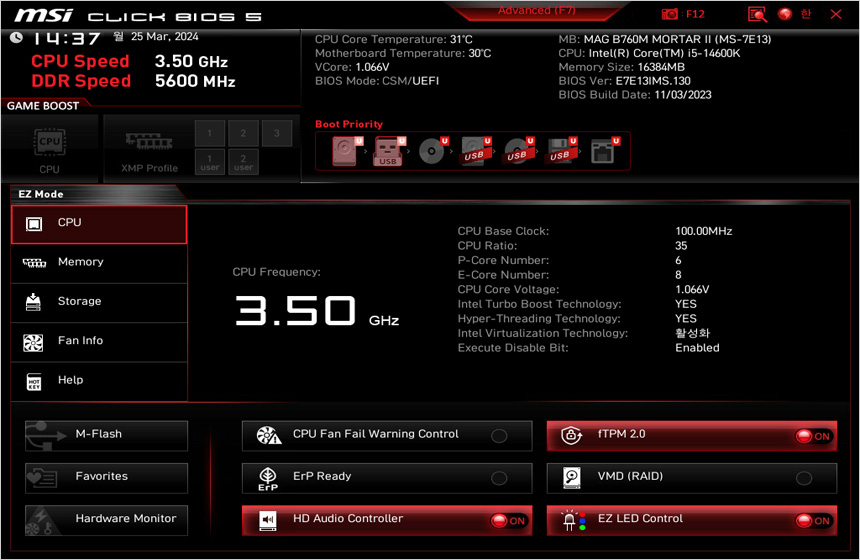The width and height of the screenshot is (860, 560).
Task: Click the DDR Speed 5600 MHz value
Action: click(x=195, y=81)
